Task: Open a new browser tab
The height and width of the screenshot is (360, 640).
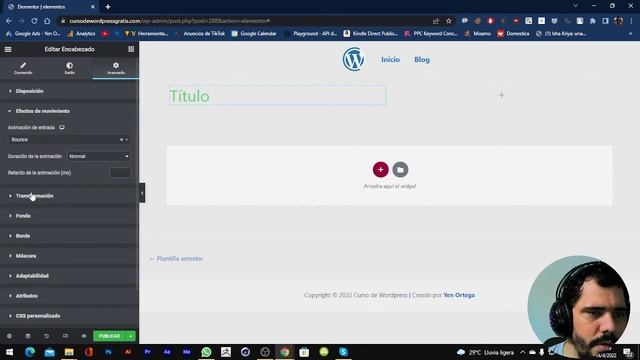Action: (x=108, y=7)
